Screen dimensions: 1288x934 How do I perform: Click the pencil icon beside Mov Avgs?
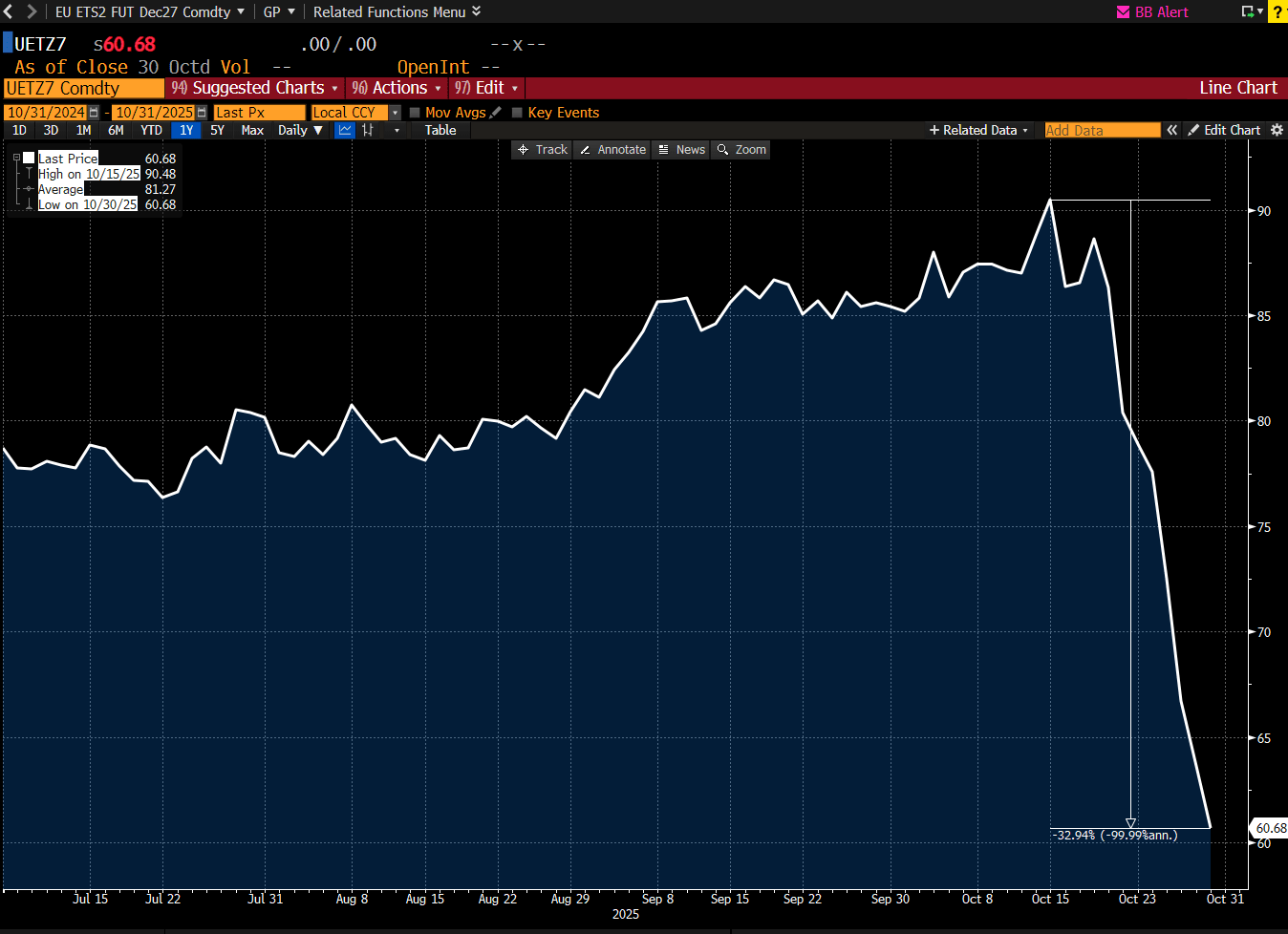point(495,113)
